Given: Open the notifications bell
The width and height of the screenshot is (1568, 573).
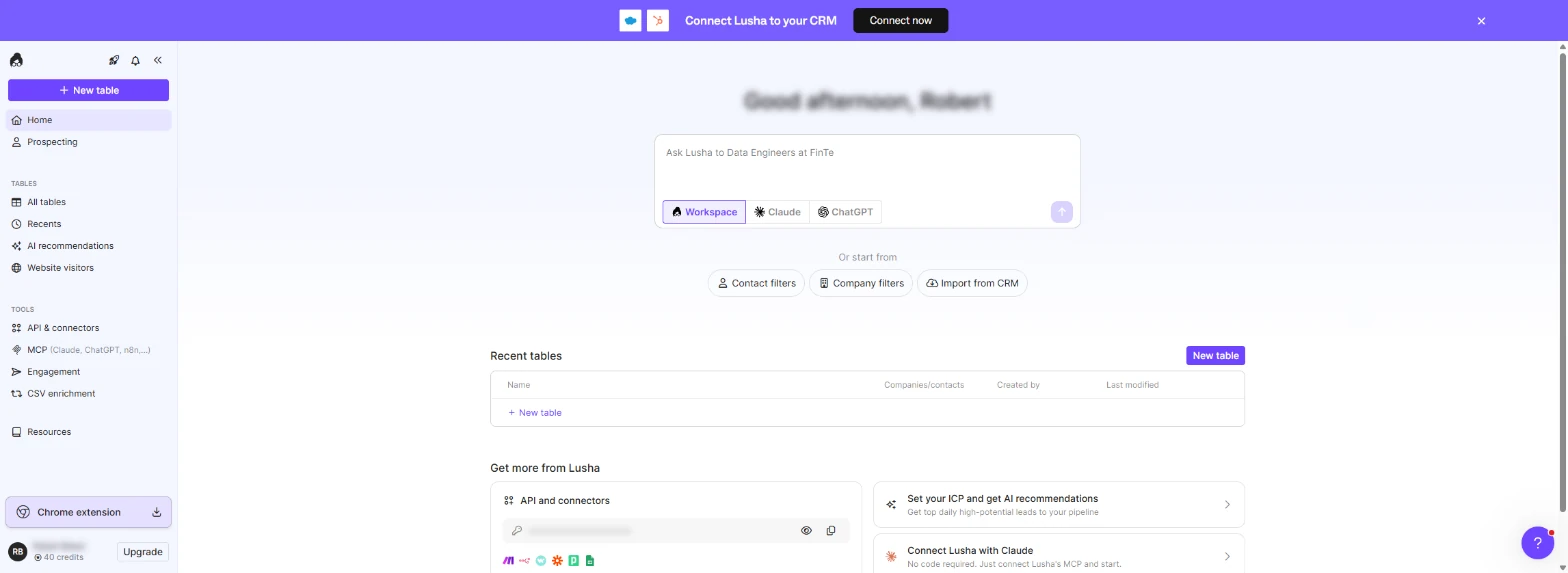Looking at the screenshot, I should (x=136, y=61).
